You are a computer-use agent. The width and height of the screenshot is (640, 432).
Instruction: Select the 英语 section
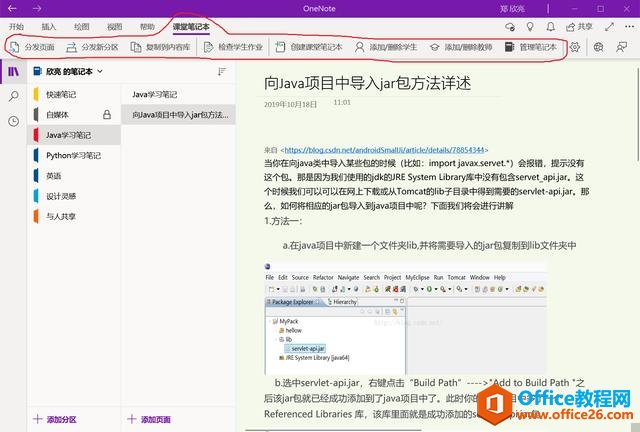click(74, 176)
